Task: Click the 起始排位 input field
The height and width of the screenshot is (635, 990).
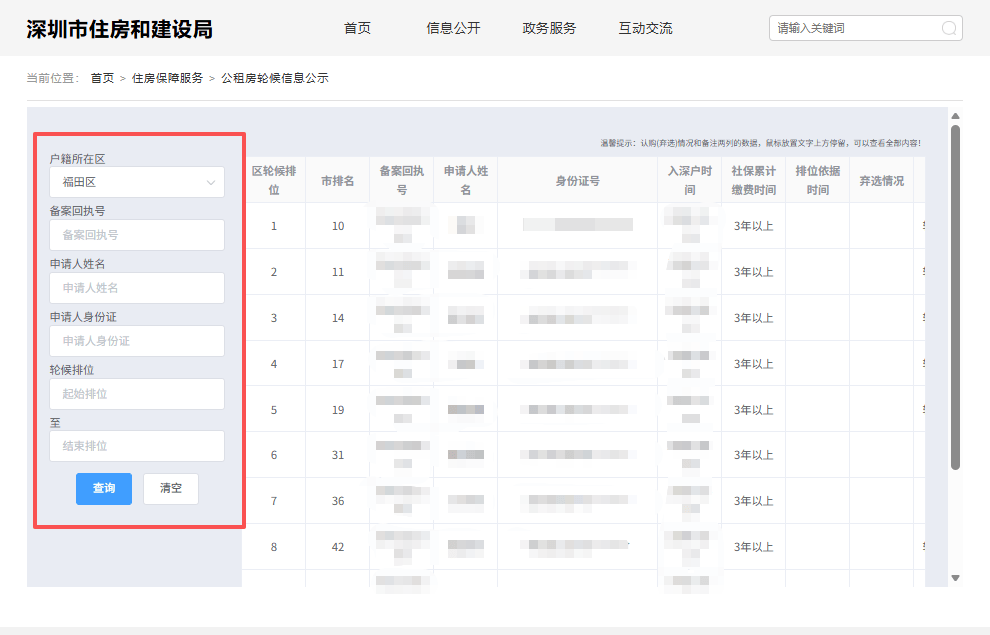Action: (137, 394)
